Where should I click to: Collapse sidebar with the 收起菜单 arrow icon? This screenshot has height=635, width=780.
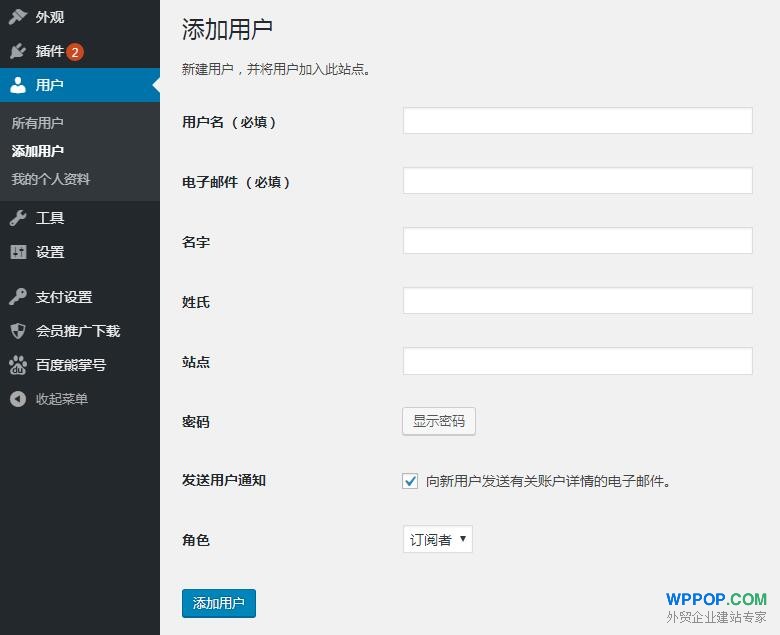click(x=18, y=399)
